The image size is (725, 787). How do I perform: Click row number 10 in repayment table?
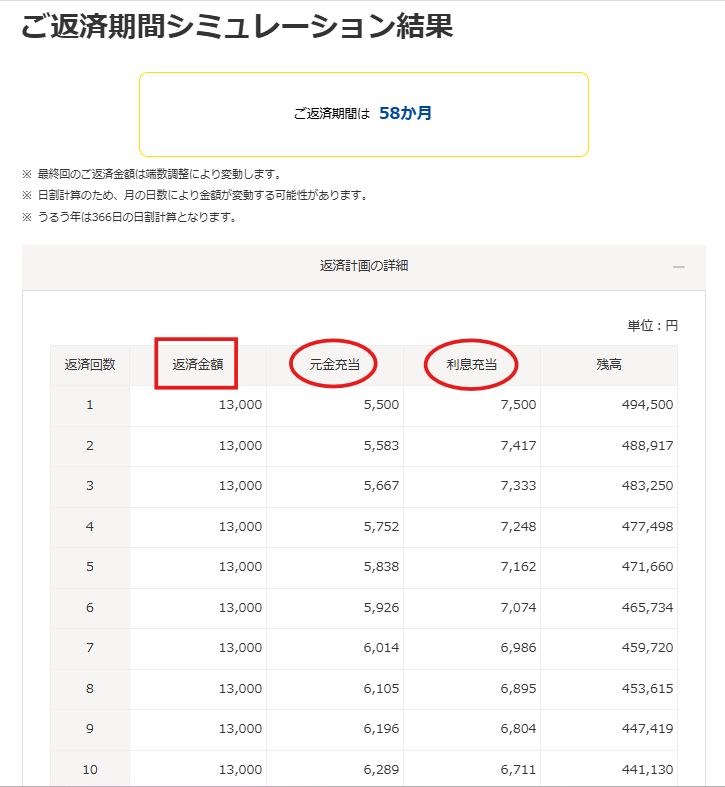point(90,769)
